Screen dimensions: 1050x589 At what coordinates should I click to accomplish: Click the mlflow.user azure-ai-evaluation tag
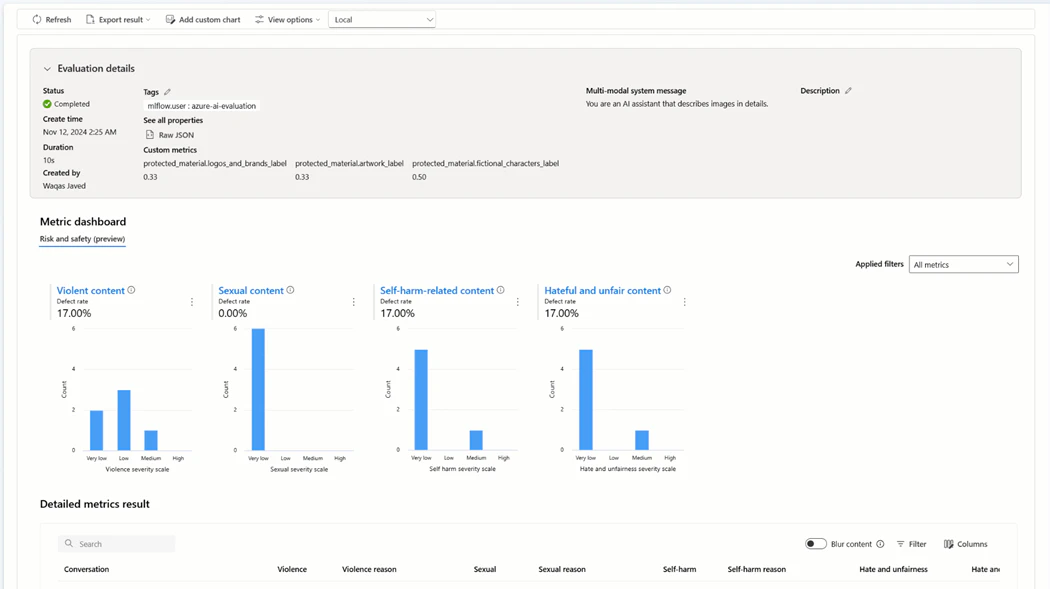202,106
